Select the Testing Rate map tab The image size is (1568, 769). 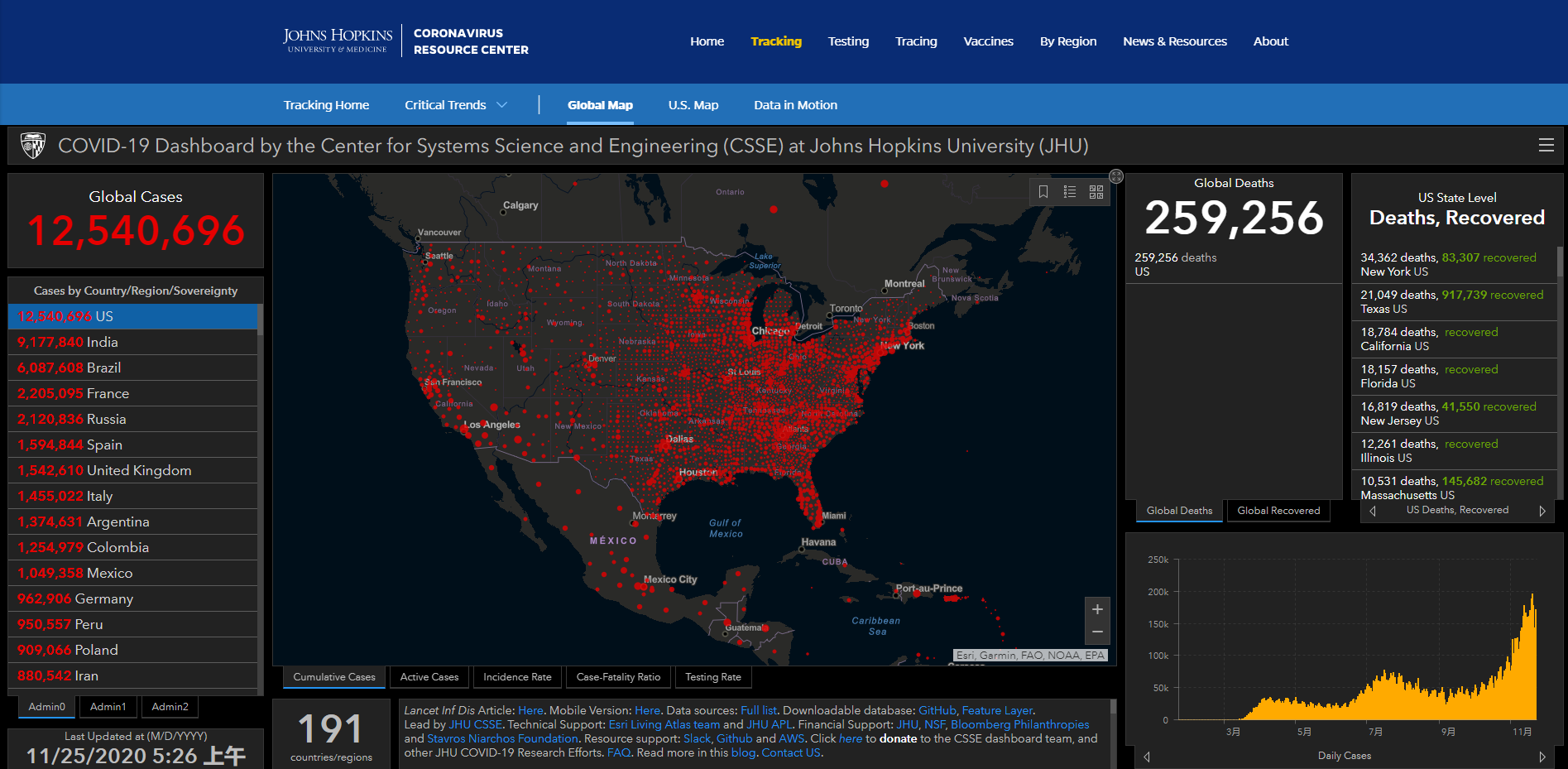click(713, 677)
